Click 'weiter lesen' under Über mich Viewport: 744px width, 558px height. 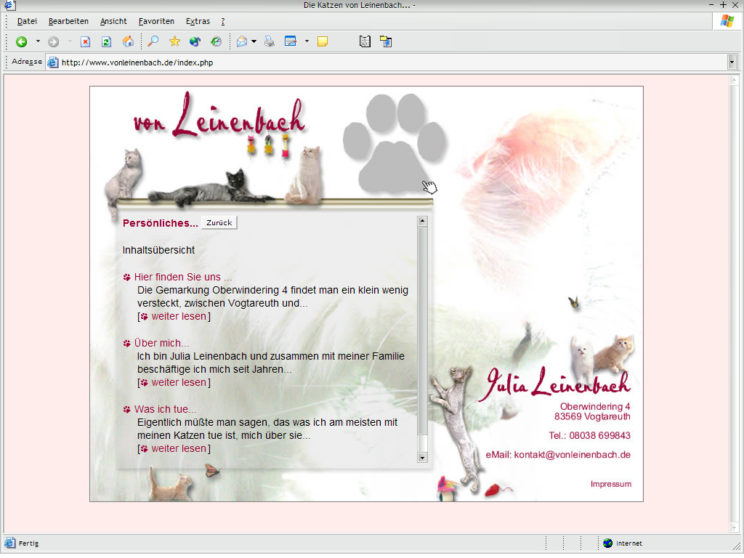(x=179, y=382)
